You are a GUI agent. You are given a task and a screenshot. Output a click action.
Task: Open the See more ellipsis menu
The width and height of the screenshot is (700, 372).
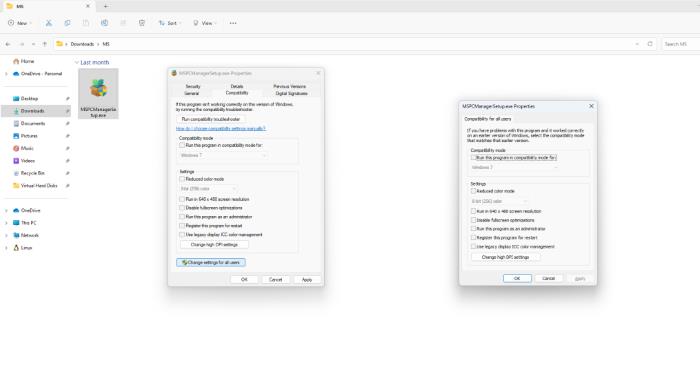point(233,23)
